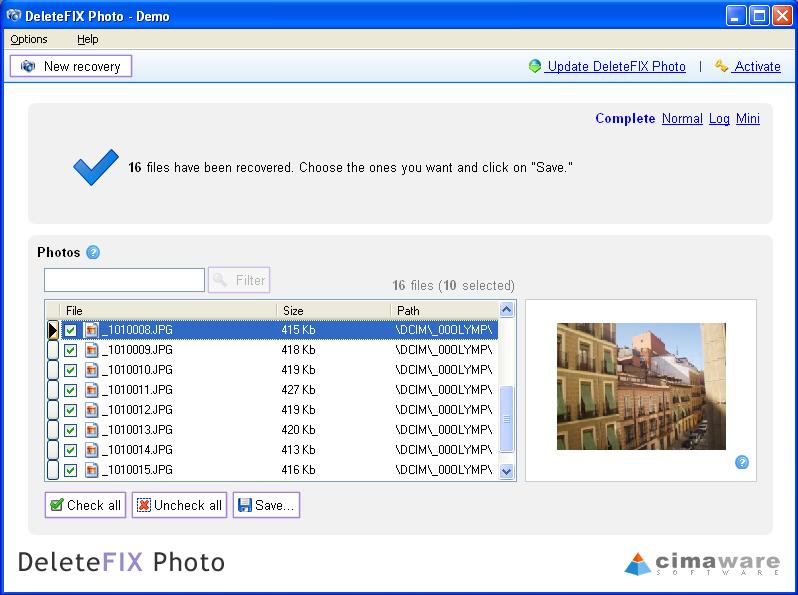The width and height of the screenshot is (798, 595).
Task: Select the _1010009.JPG file name
Action: click(x=137, y=350)
